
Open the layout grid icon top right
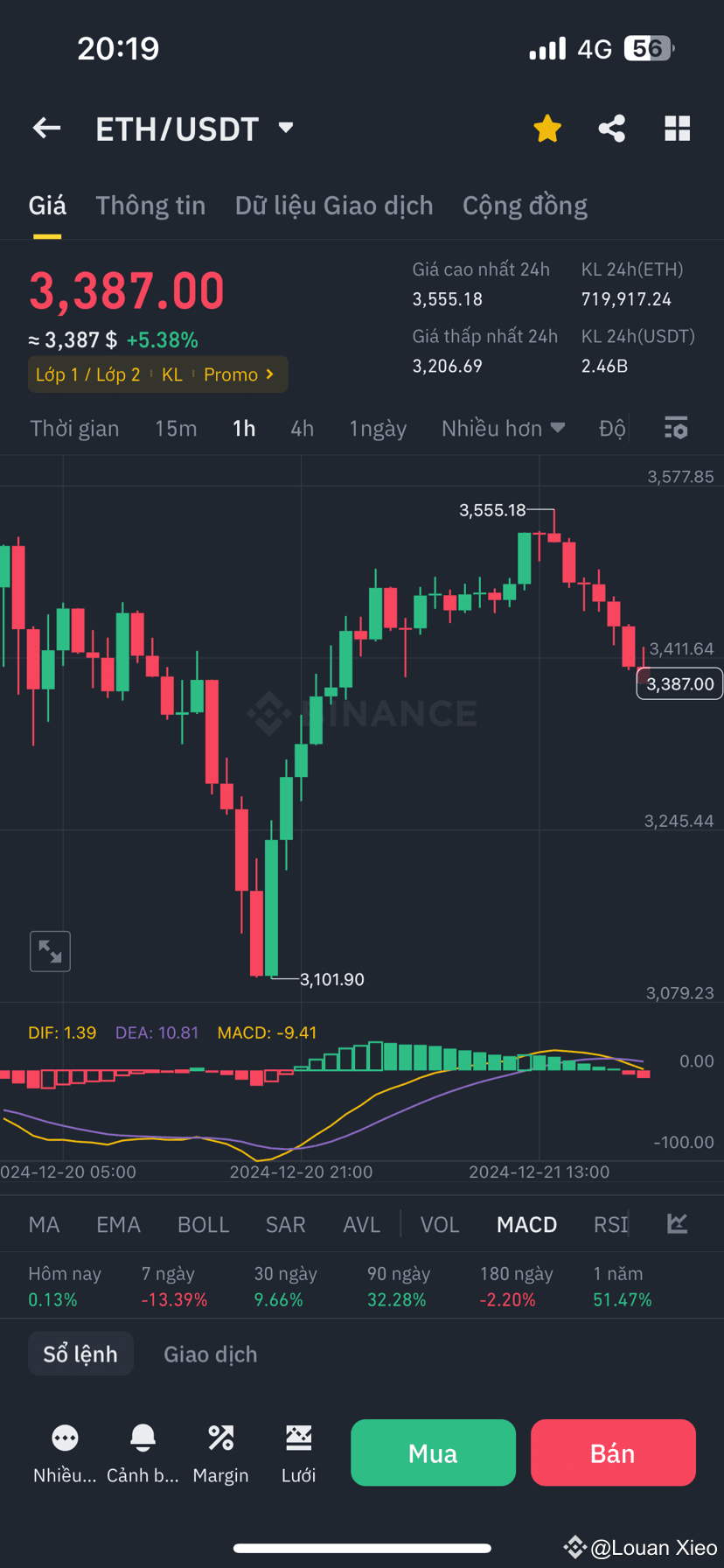677,128
